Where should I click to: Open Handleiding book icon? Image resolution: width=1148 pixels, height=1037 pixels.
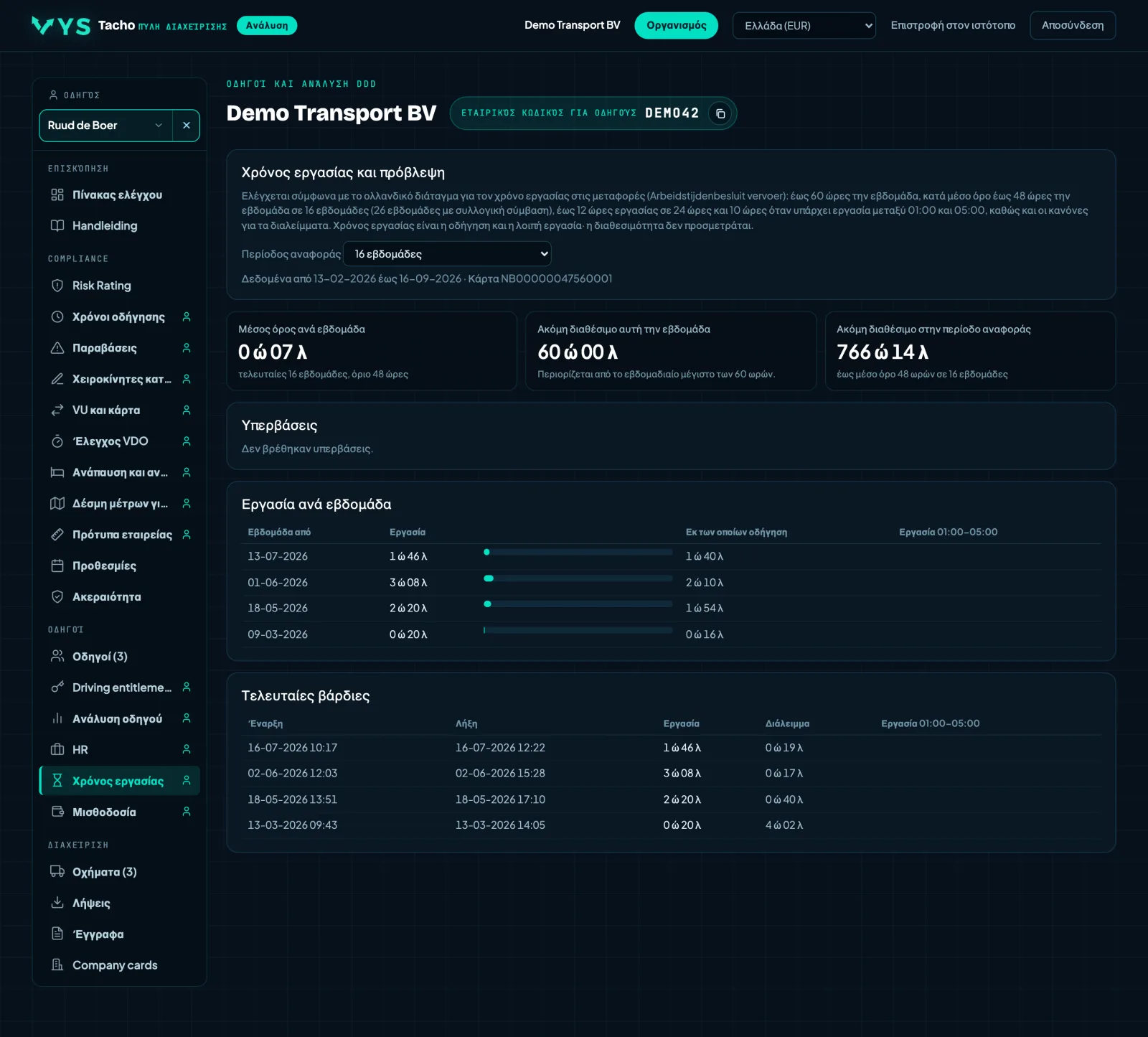point(57,226)
